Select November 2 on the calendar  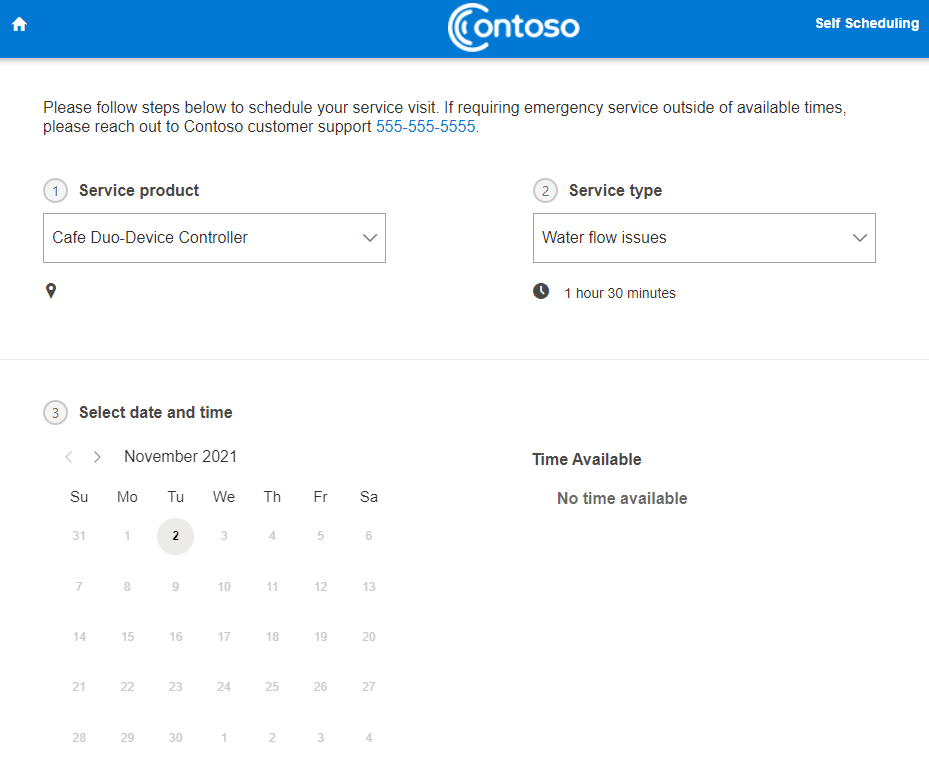[175, 536]
